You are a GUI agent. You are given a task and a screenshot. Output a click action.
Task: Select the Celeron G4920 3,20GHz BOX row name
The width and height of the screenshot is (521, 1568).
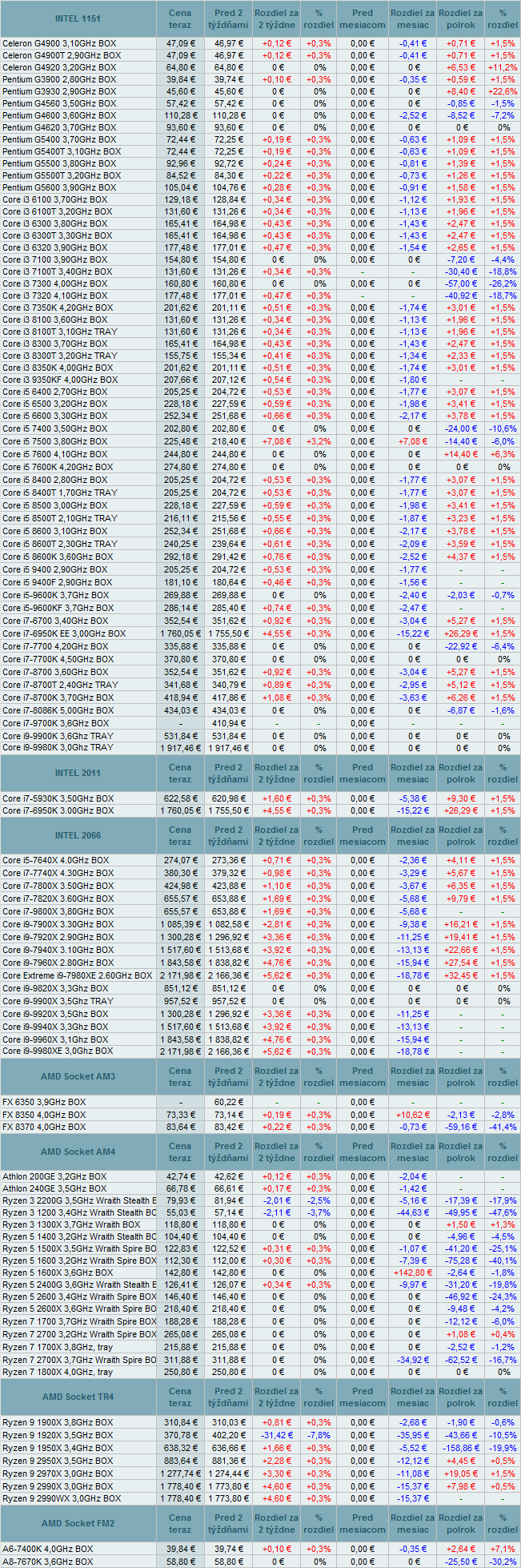pos(60,67)
